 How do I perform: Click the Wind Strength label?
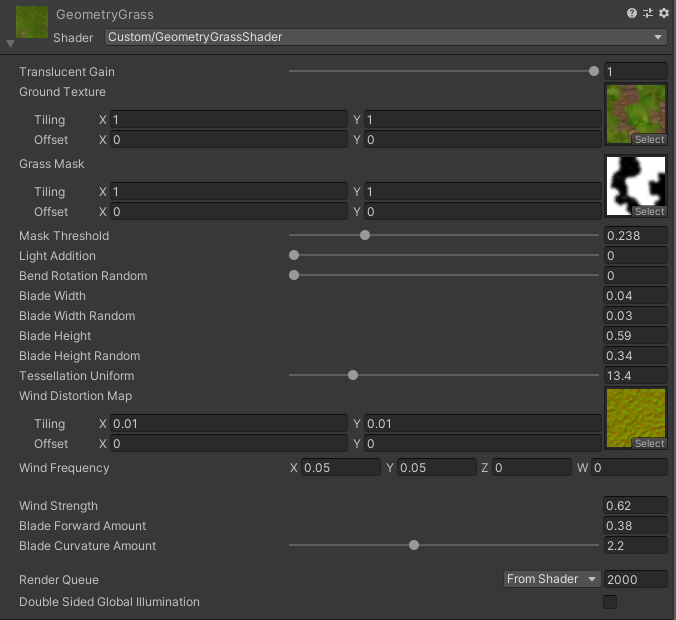pyautogui.click(x=58, y=506)
